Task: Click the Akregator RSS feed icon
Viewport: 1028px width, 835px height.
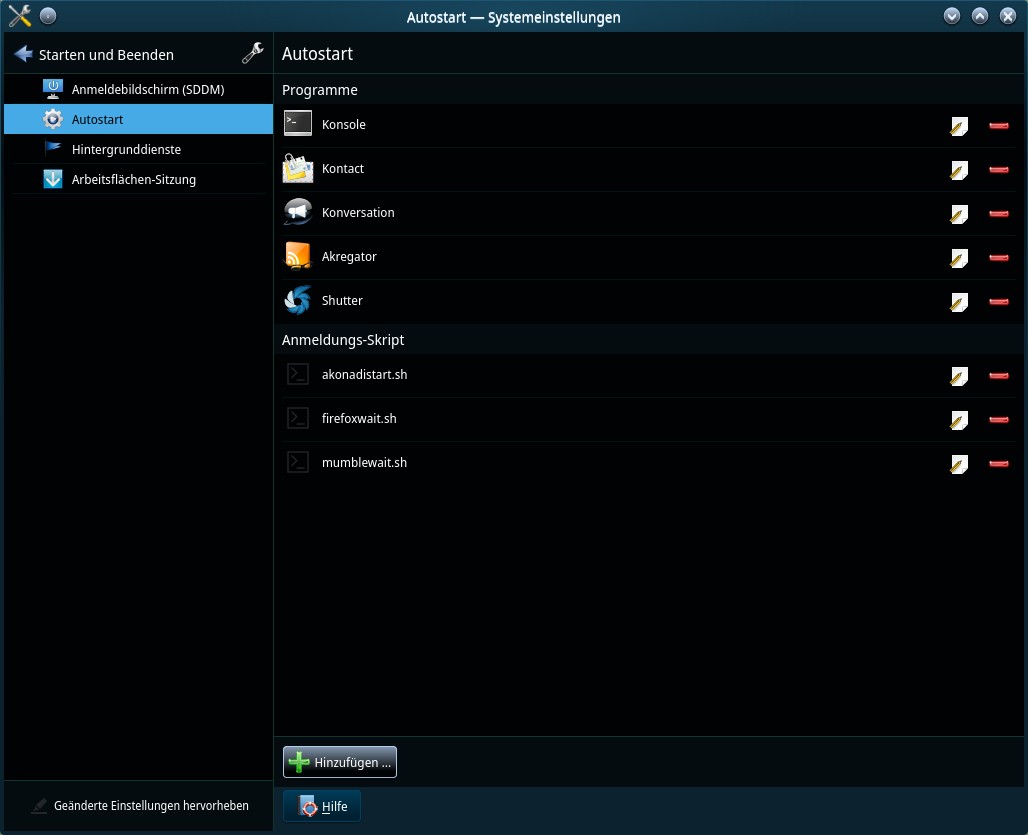Action: pyautogui.click(x=298, y=256)
